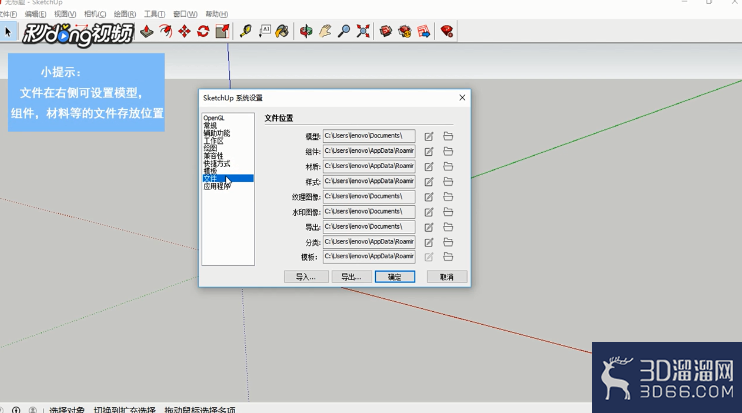
Task: Click the 纹理图像 path input field
Action: (369, 196)
